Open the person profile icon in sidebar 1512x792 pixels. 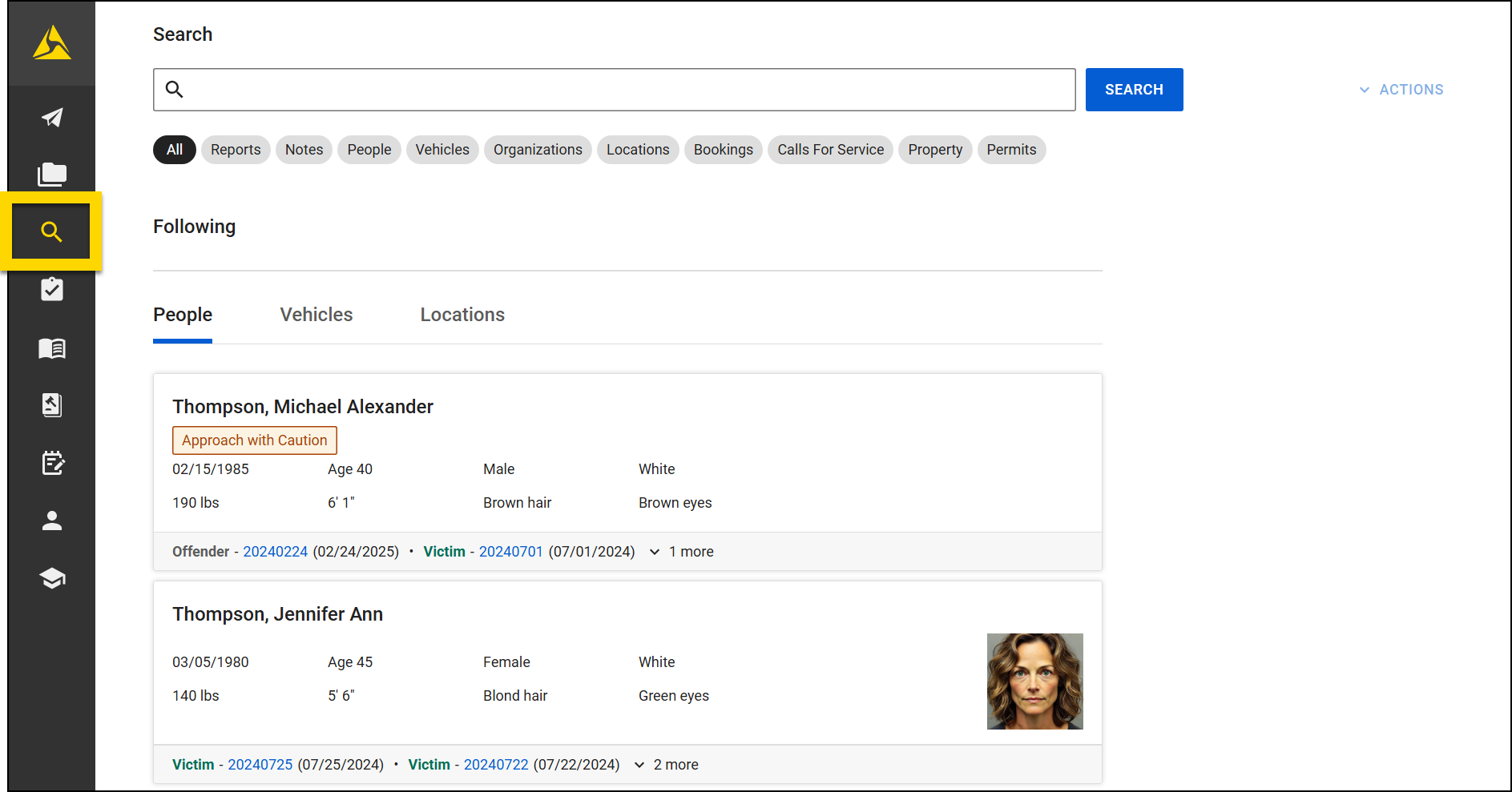[51, 521]
